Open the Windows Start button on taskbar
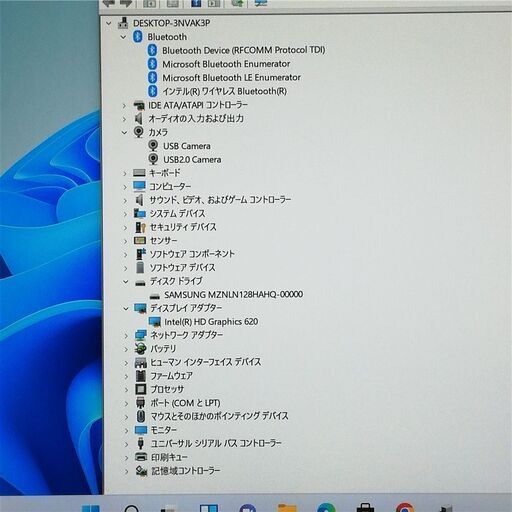 tap(91, 508)
